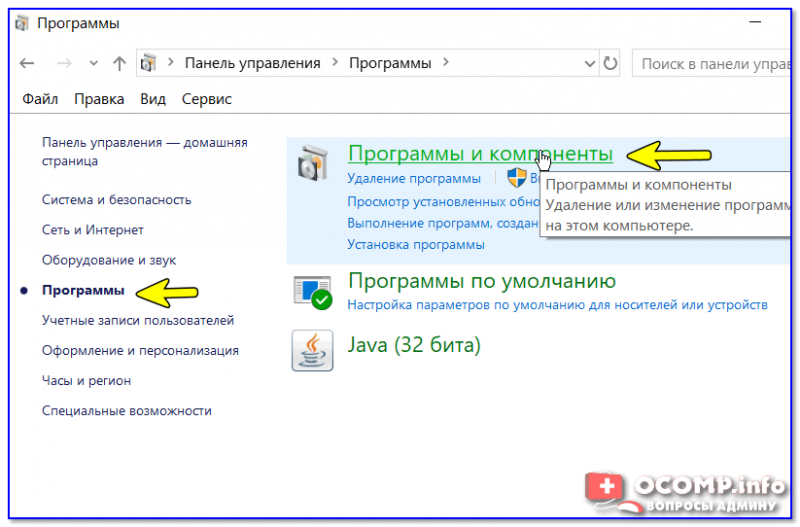This screenshot has height=527, width=800.
Task: Click the Java coffee cup icon
Action: tap(312, 350)
